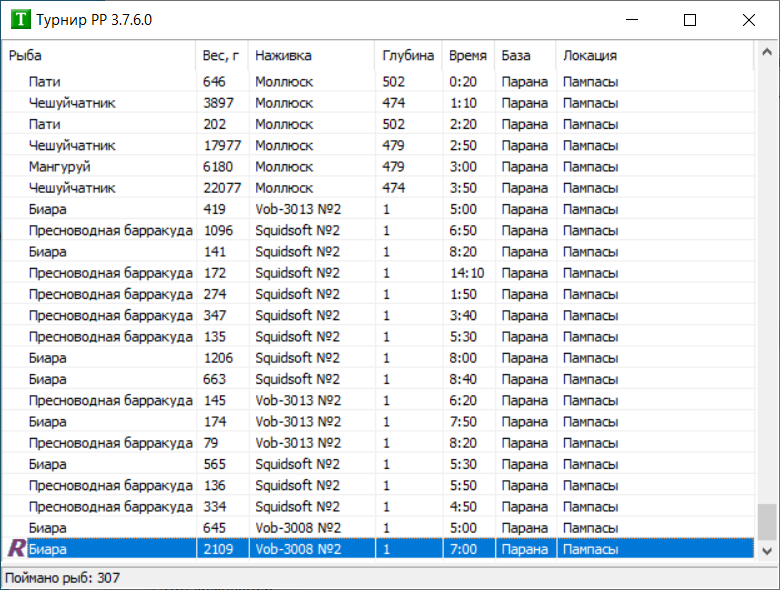Select the Биара row weighing 565
The width and height of the screenshot is (780, 590).
(378, 464)
